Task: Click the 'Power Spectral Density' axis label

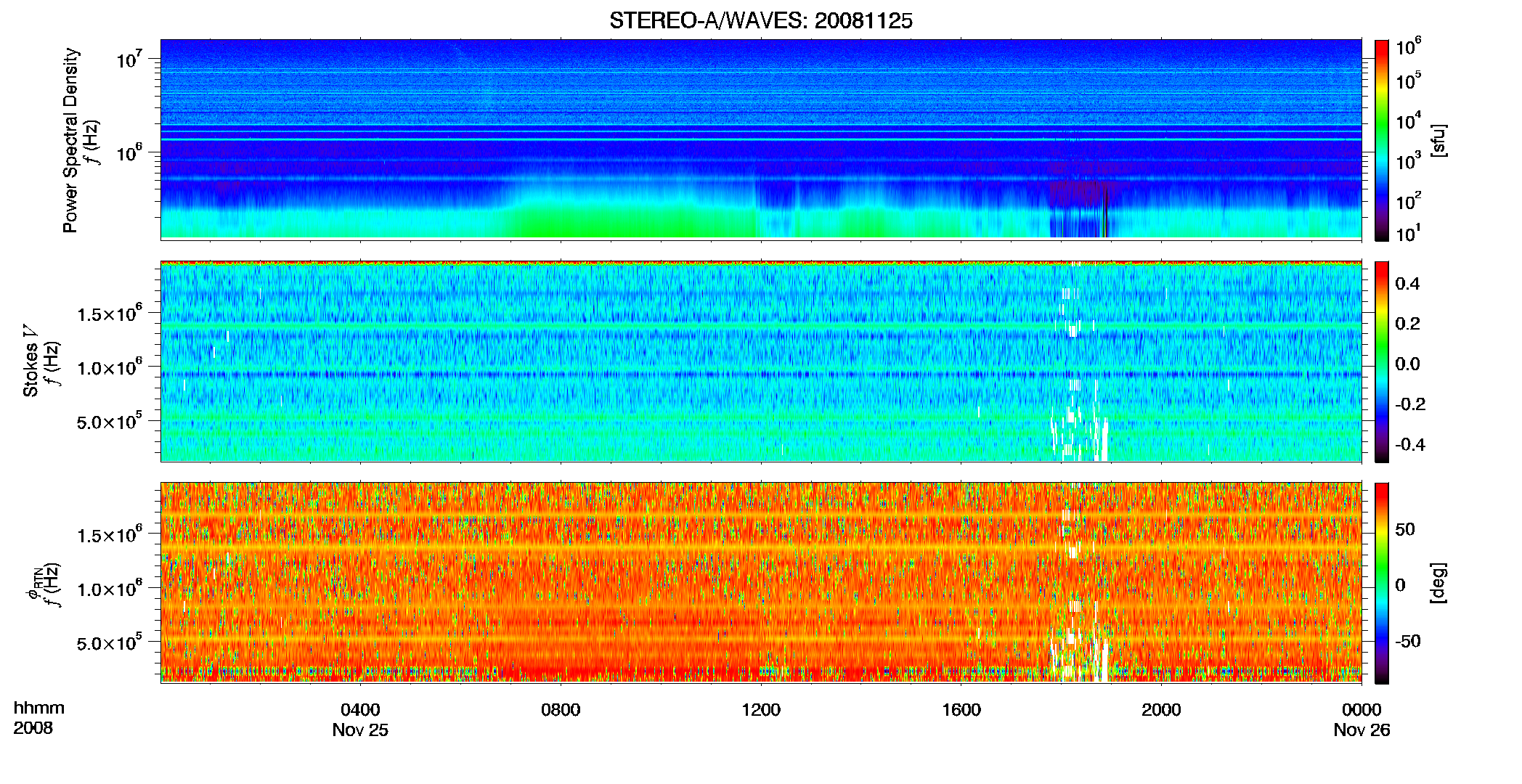Action: 71,140
